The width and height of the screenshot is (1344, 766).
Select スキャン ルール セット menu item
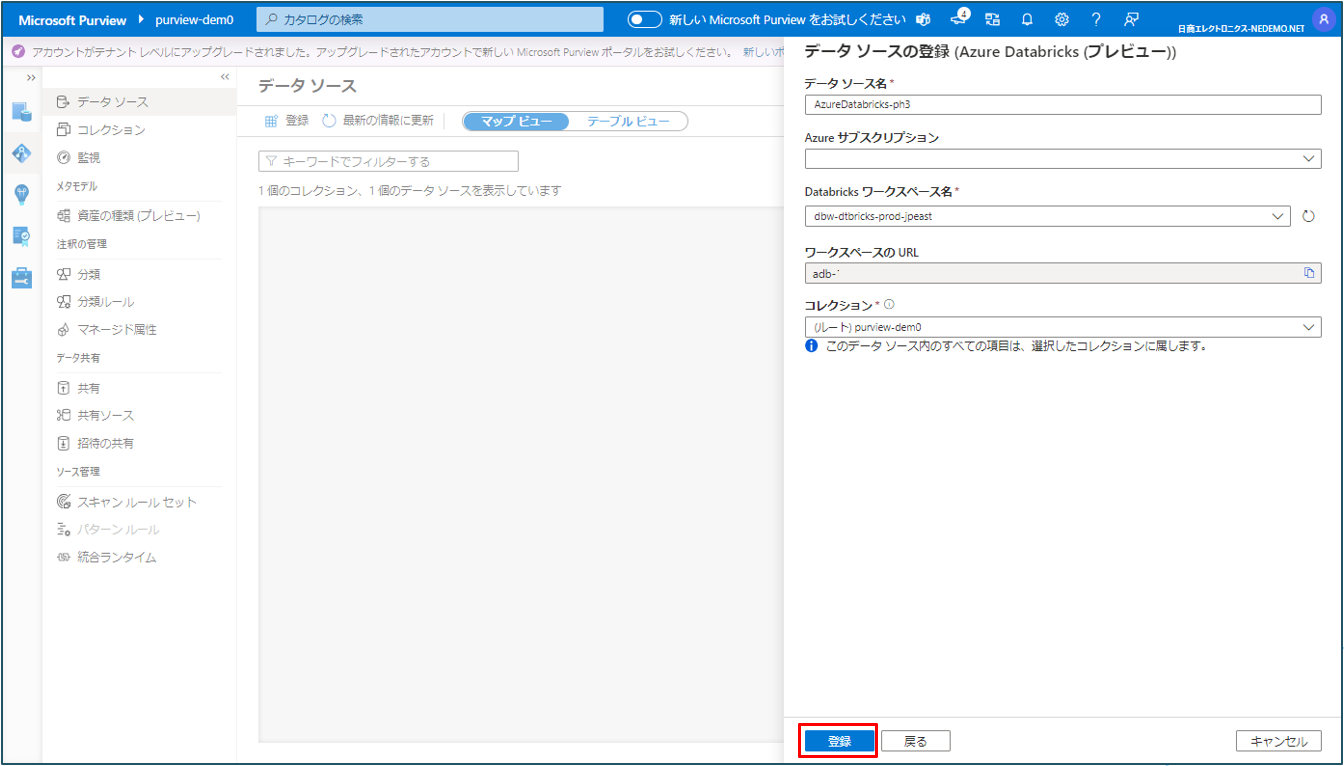137,502
